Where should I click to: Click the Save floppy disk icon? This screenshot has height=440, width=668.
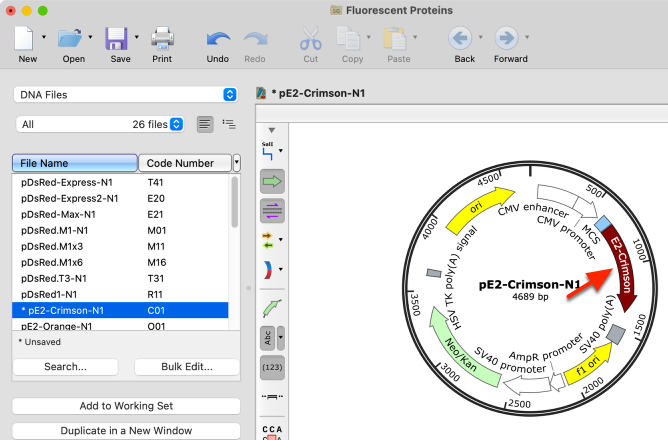coord(116,38)
